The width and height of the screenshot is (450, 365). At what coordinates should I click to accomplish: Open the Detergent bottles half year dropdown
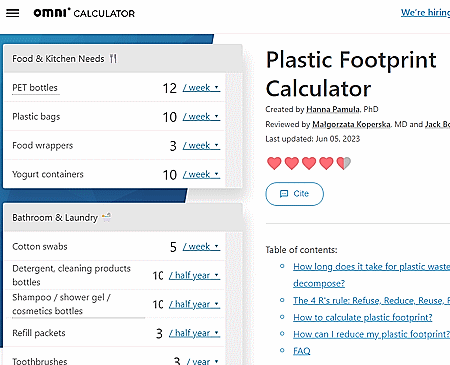tap(194, 276)
